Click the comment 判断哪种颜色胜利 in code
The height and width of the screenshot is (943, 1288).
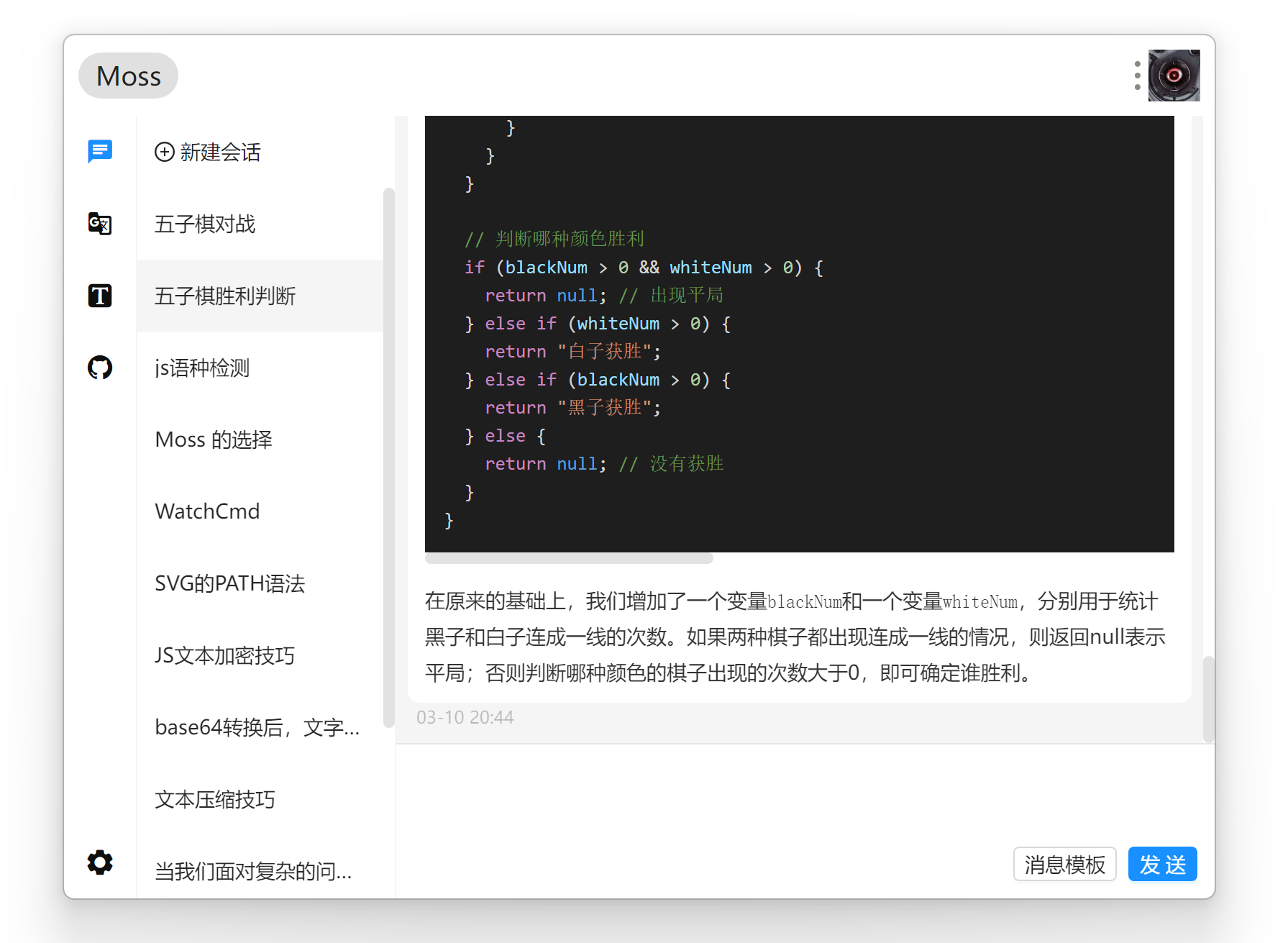pyautogui.click(x=554, y=239)
